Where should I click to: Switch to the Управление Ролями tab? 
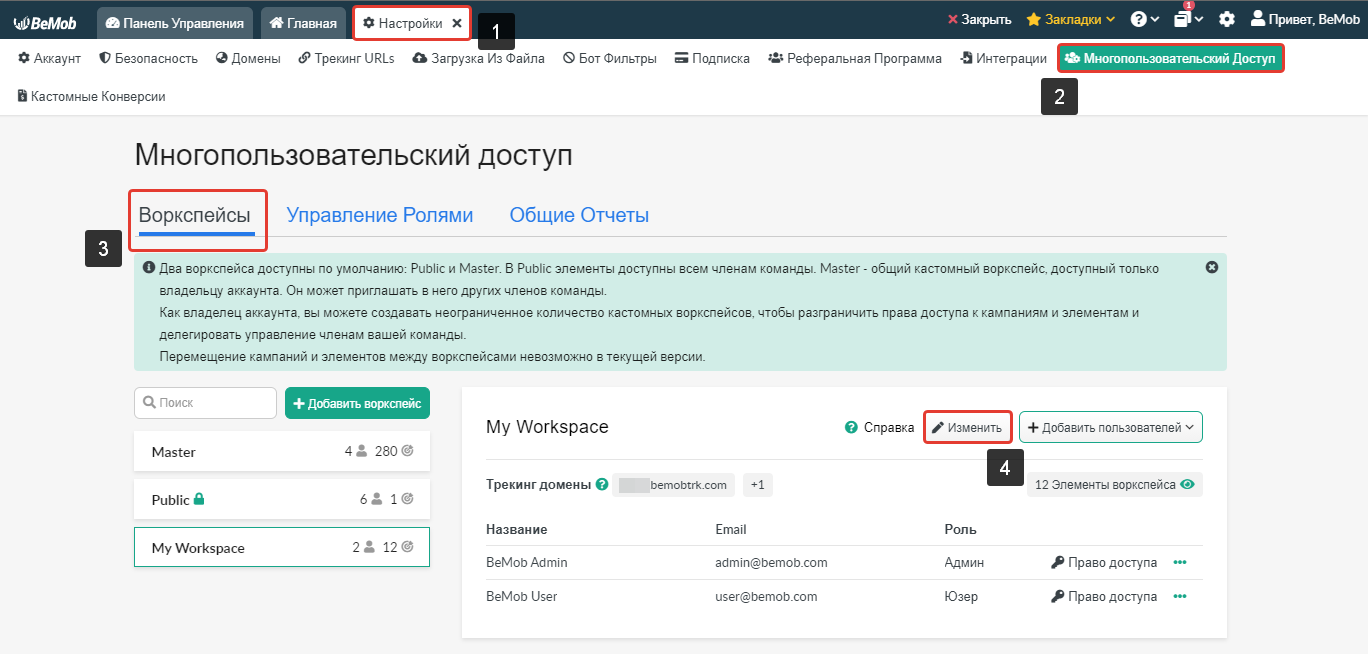pos(380,215)
